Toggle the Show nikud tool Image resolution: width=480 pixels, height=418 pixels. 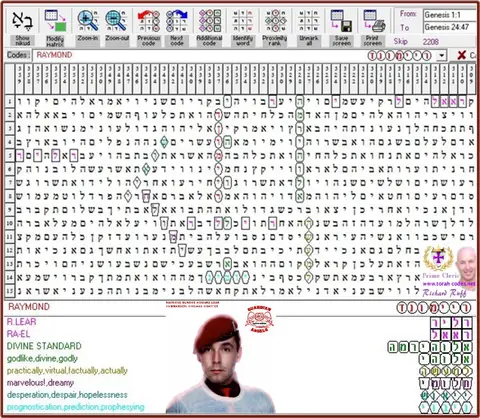point(22,28)
